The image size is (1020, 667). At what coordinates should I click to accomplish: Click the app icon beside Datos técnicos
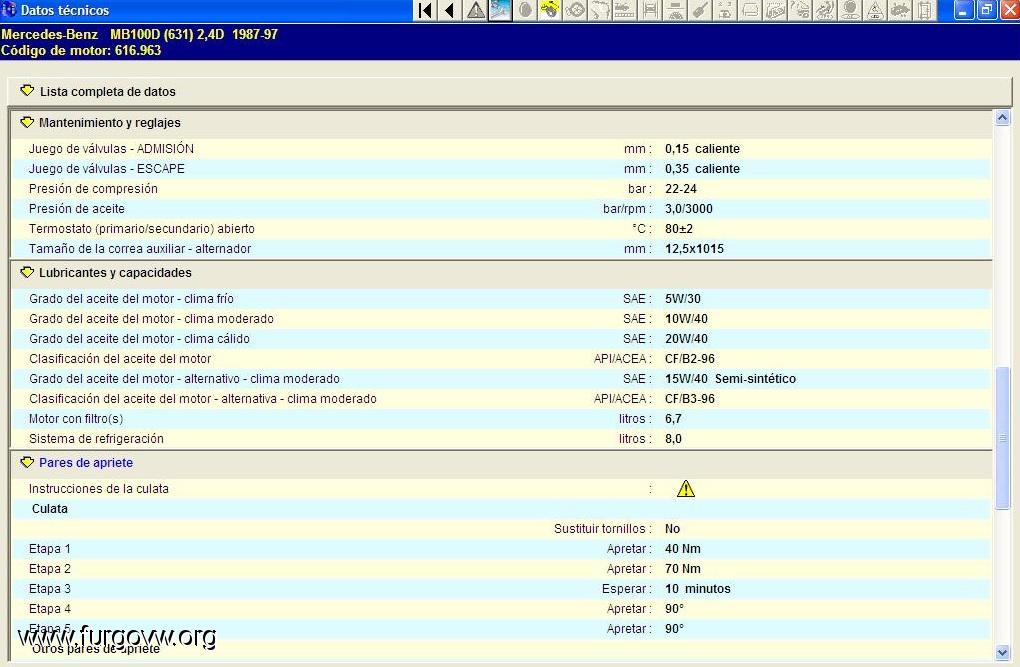point(9,10)
